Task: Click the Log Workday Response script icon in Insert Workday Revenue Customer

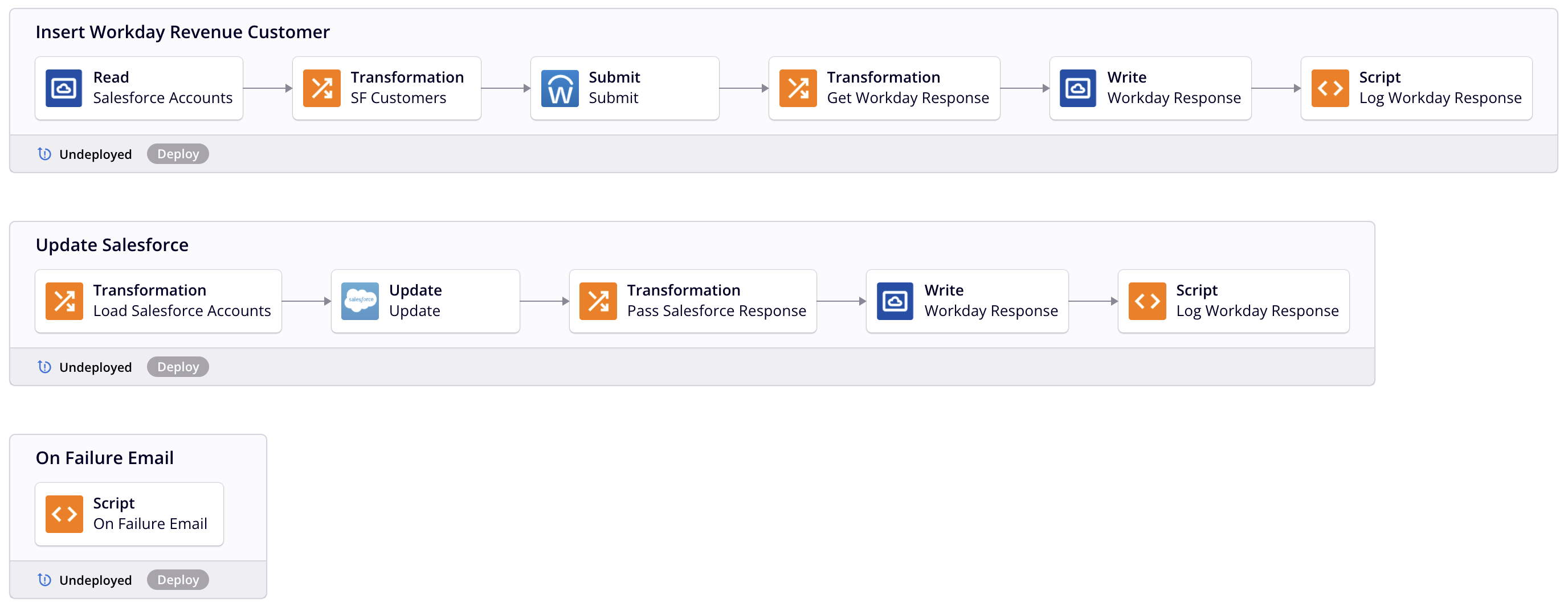Action: click(1329, 88)
